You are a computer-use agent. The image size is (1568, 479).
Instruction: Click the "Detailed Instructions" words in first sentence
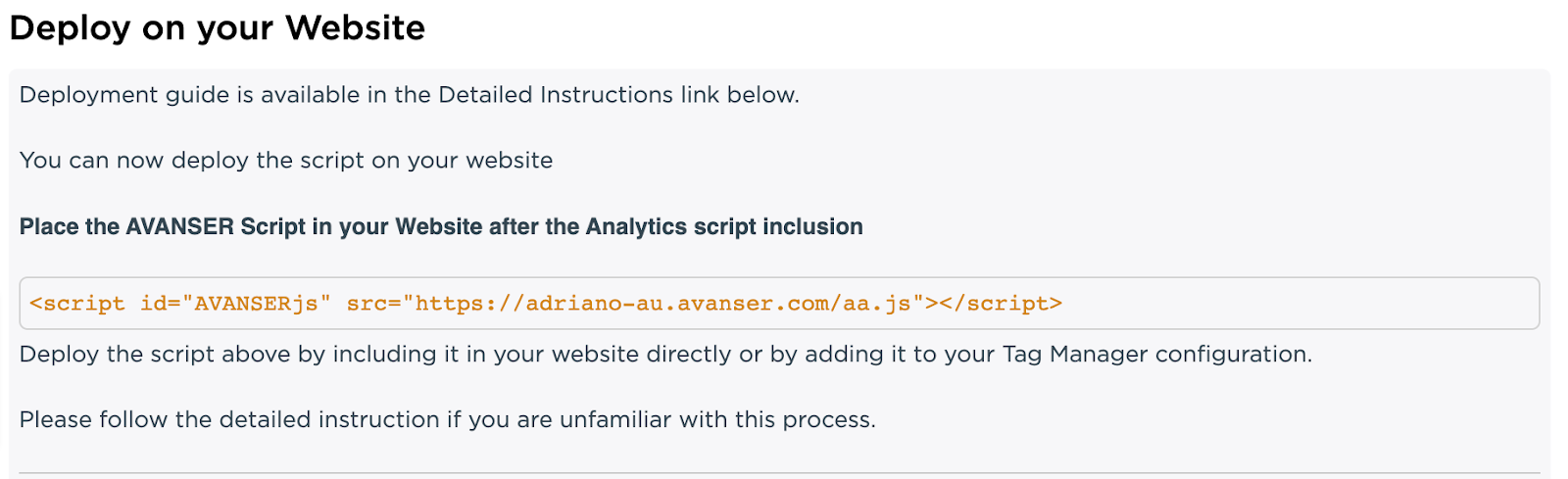(556, 95)
